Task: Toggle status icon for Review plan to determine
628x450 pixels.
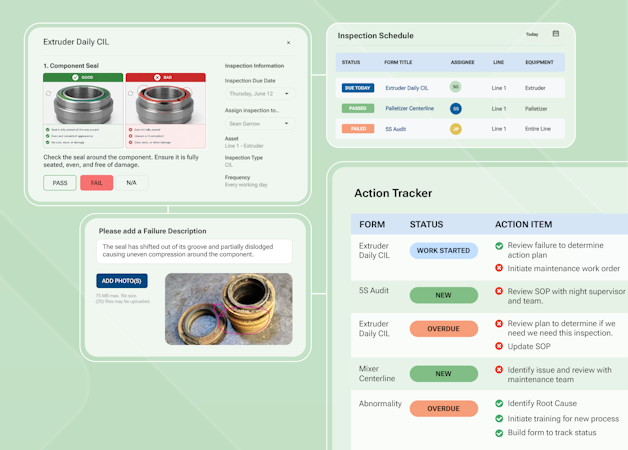Action: click(499, 323)
